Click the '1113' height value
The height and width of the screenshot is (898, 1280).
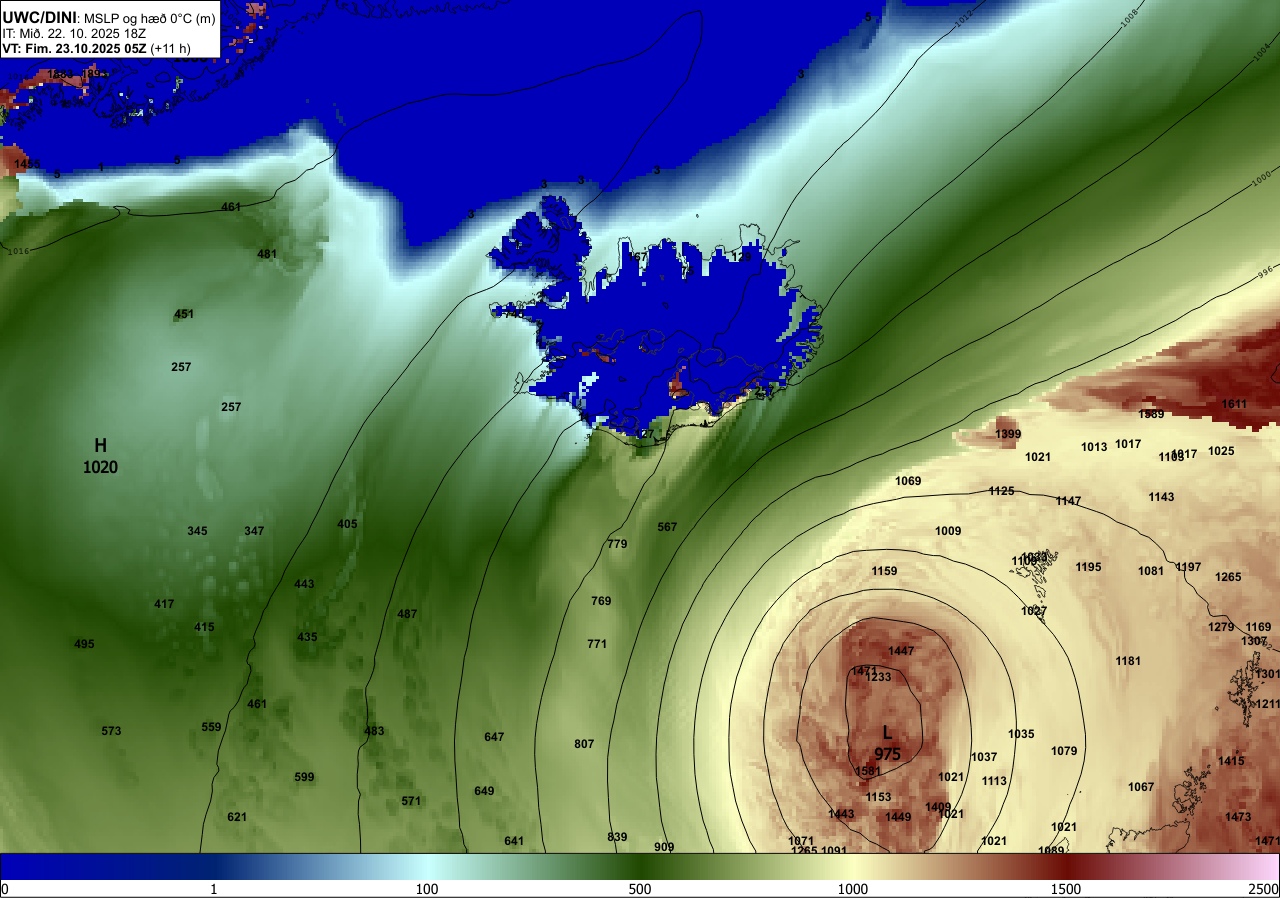[x=994, y=781]
